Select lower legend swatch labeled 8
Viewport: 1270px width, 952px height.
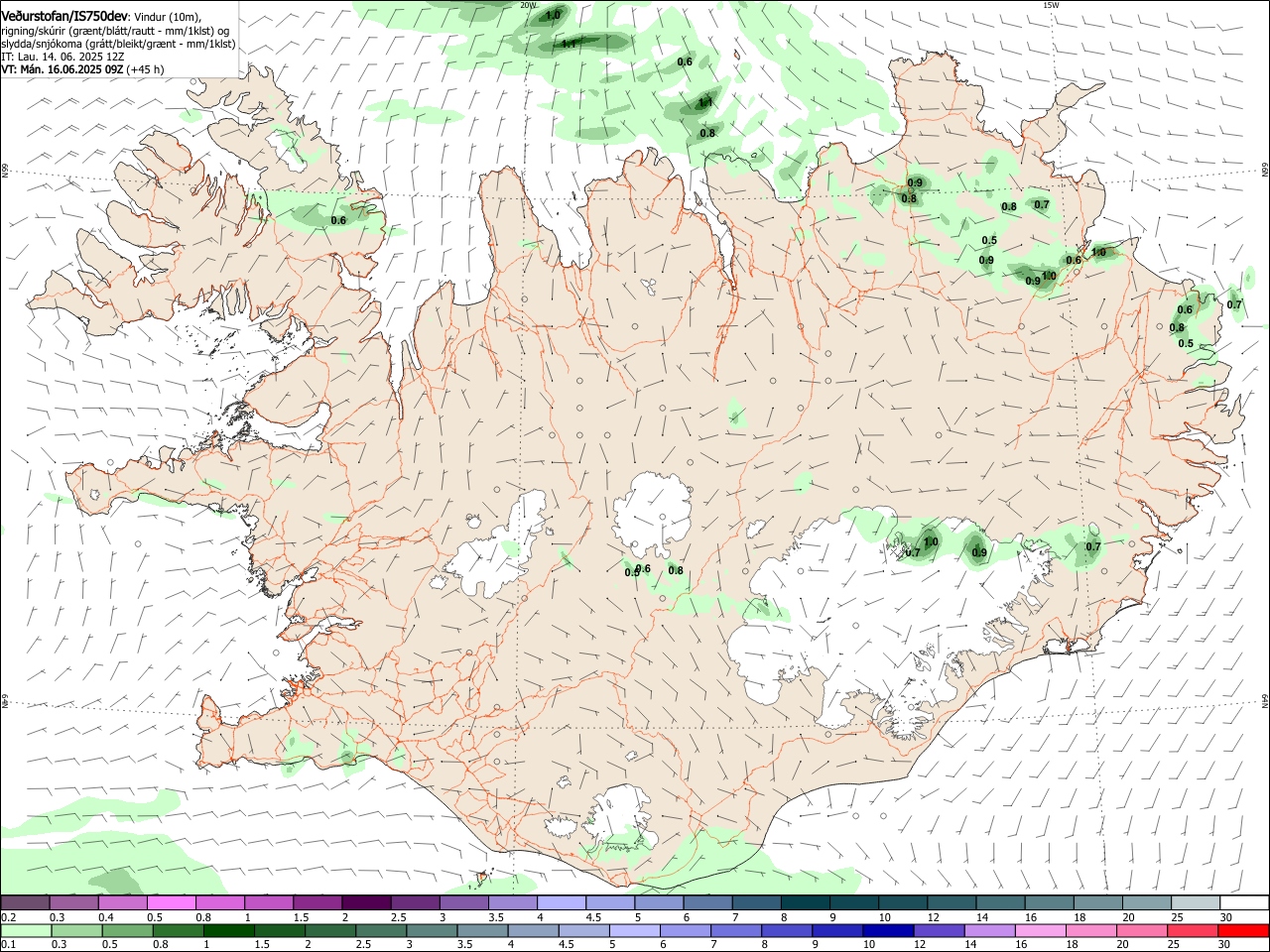[787, 931]
